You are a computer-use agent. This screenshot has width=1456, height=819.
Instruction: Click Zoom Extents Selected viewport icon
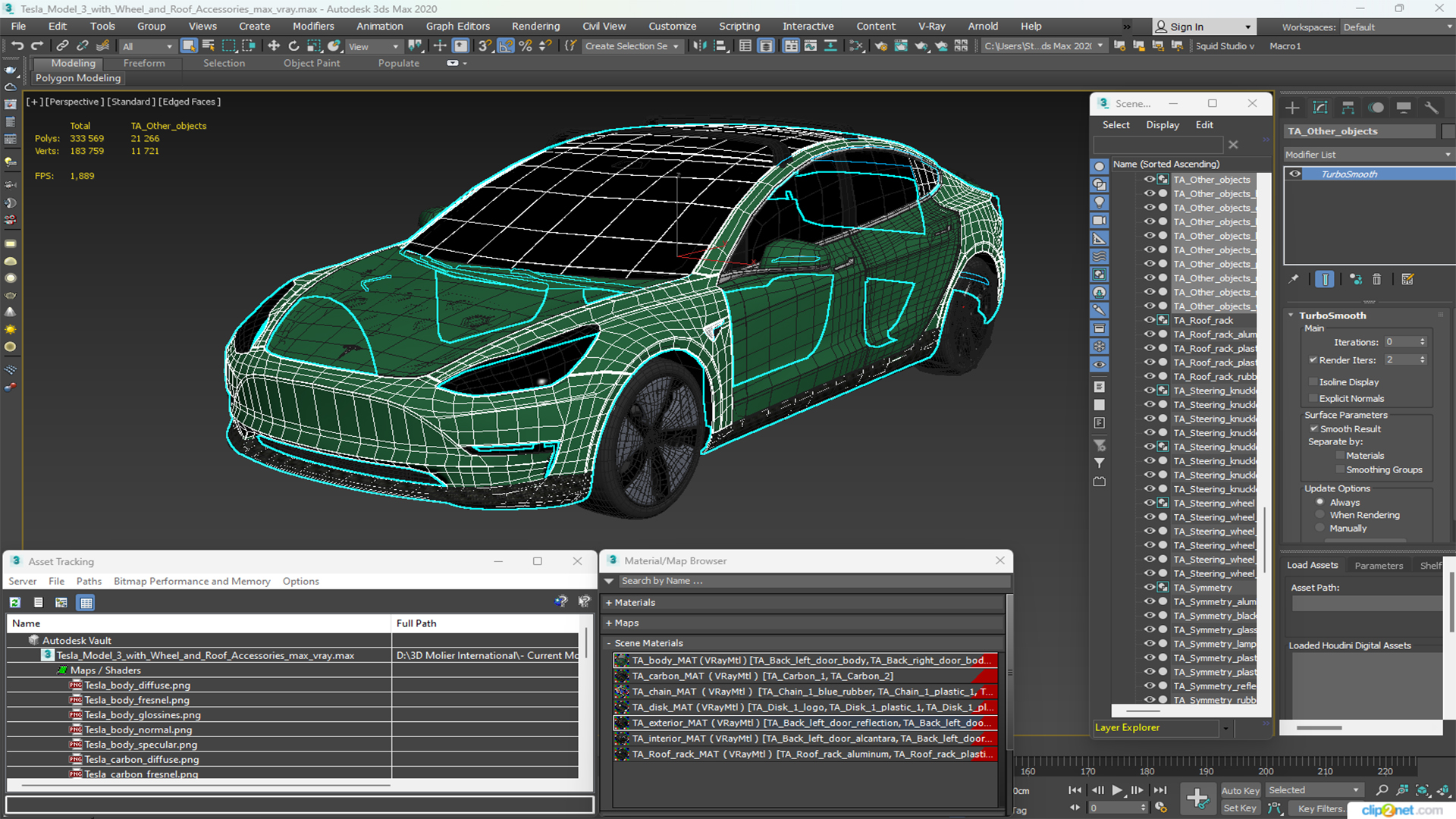[1423, 790]
